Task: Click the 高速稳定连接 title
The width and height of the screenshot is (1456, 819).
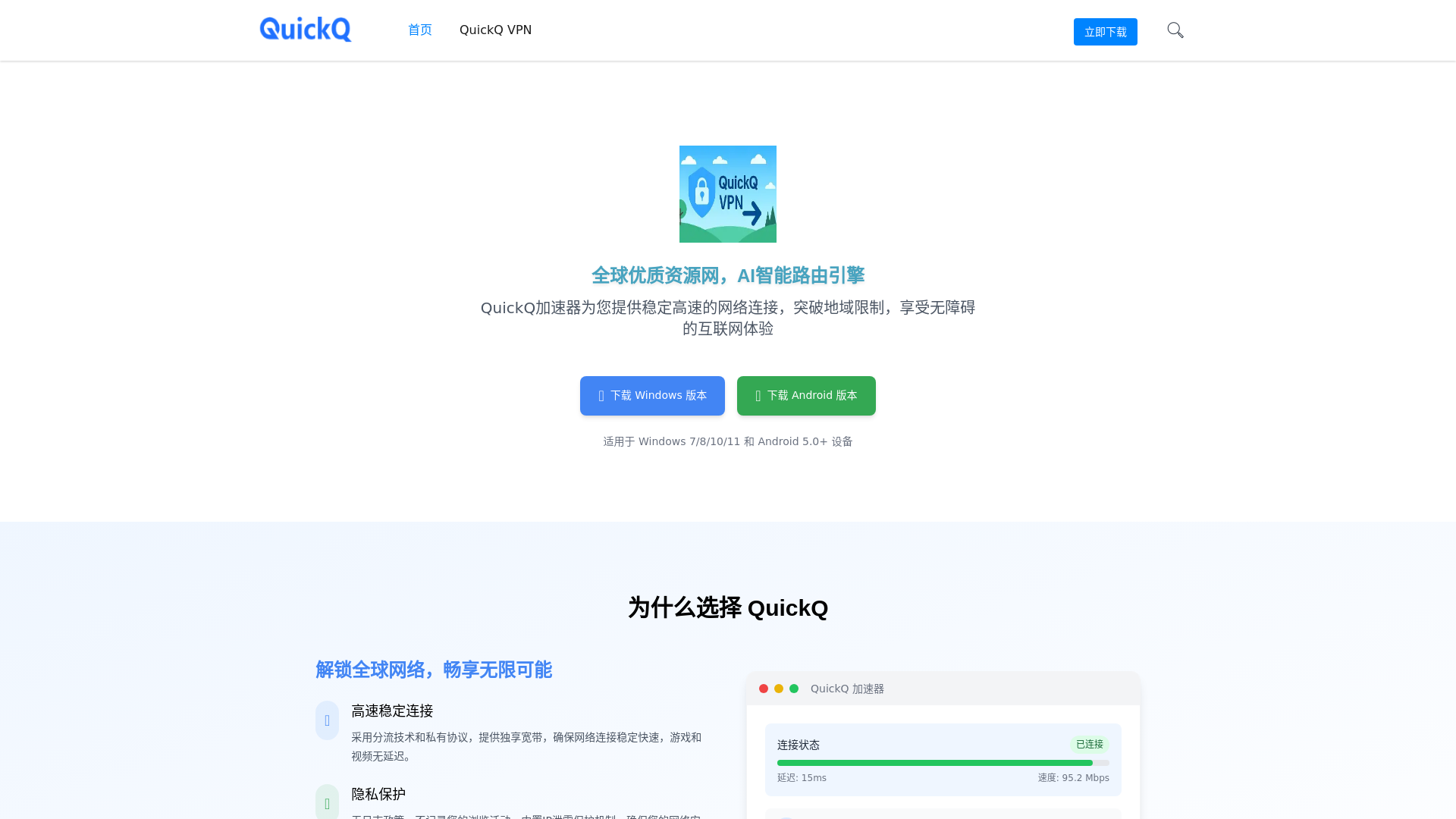Action: pos(392,711)
